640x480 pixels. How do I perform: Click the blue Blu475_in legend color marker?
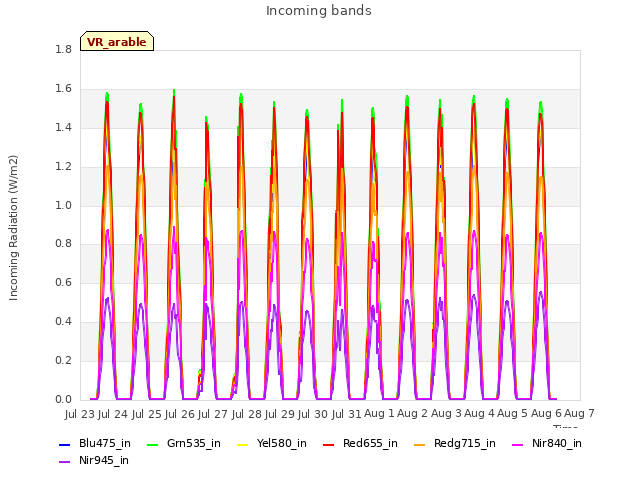coord(64,444)
